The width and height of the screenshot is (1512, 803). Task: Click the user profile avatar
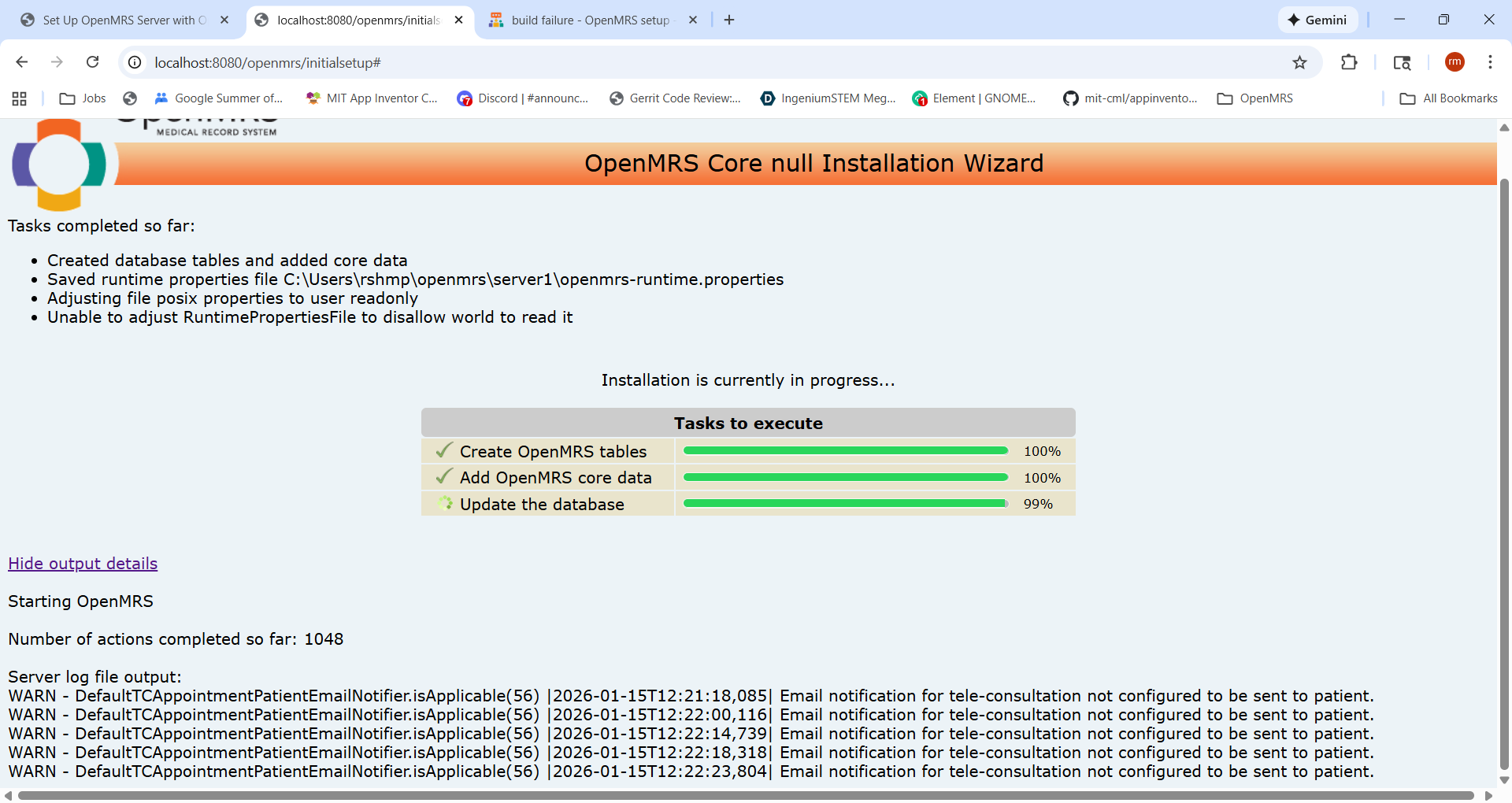pos(1455,62)
